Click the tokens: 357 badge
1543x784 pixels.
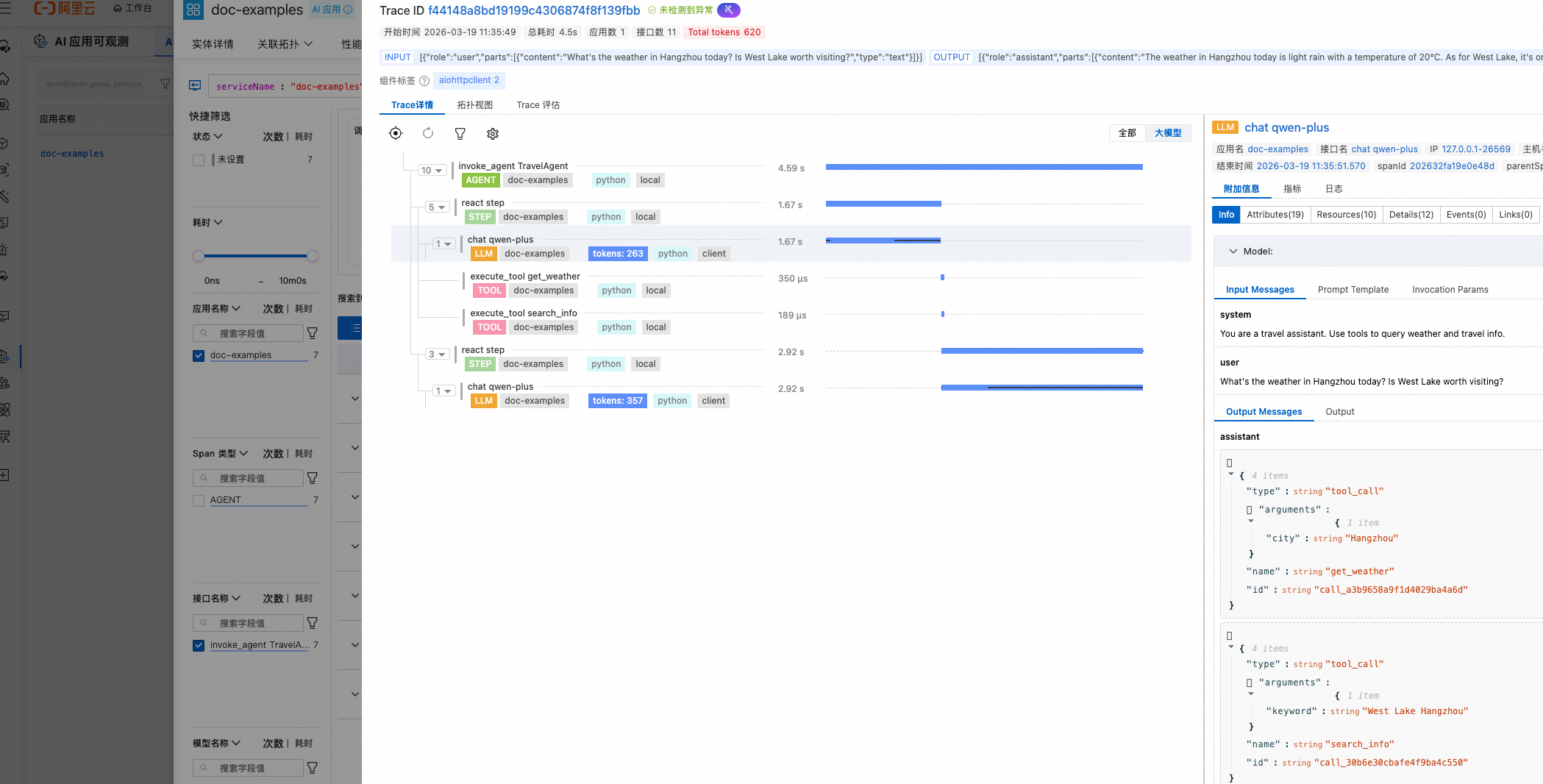click(x=618, y=401)
